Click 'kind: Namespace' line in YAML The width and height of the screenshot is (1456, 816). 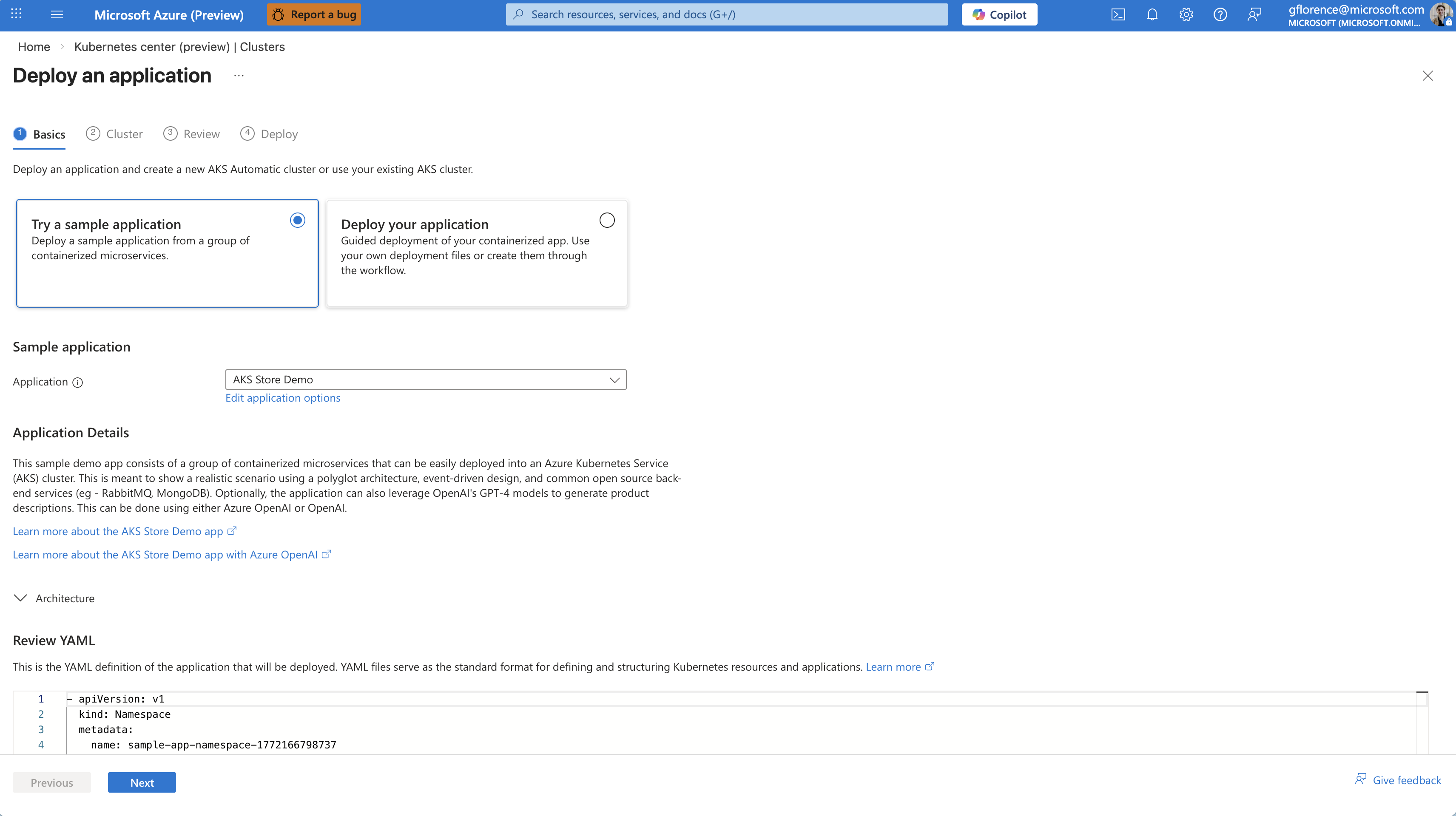(124, 714)
